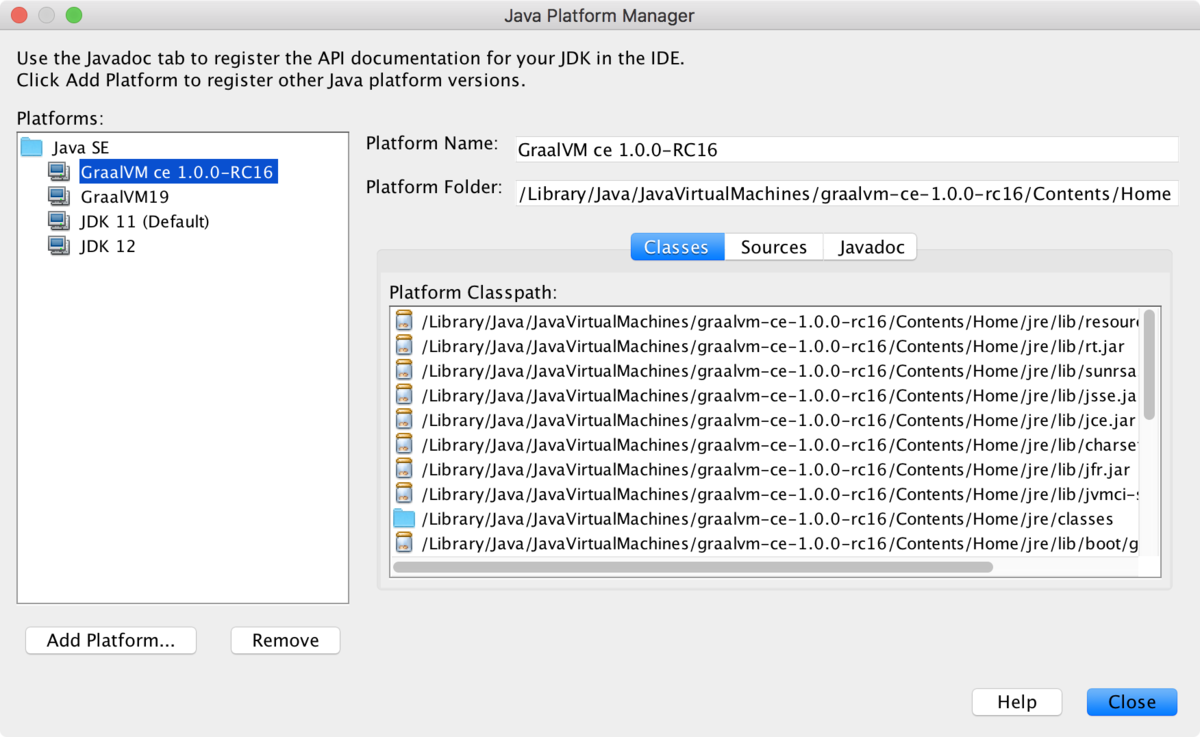Image resolution: width=1200 pixels, height=737 pixels.
Task: Select the Java SE tree node
Action: [80, 148]
